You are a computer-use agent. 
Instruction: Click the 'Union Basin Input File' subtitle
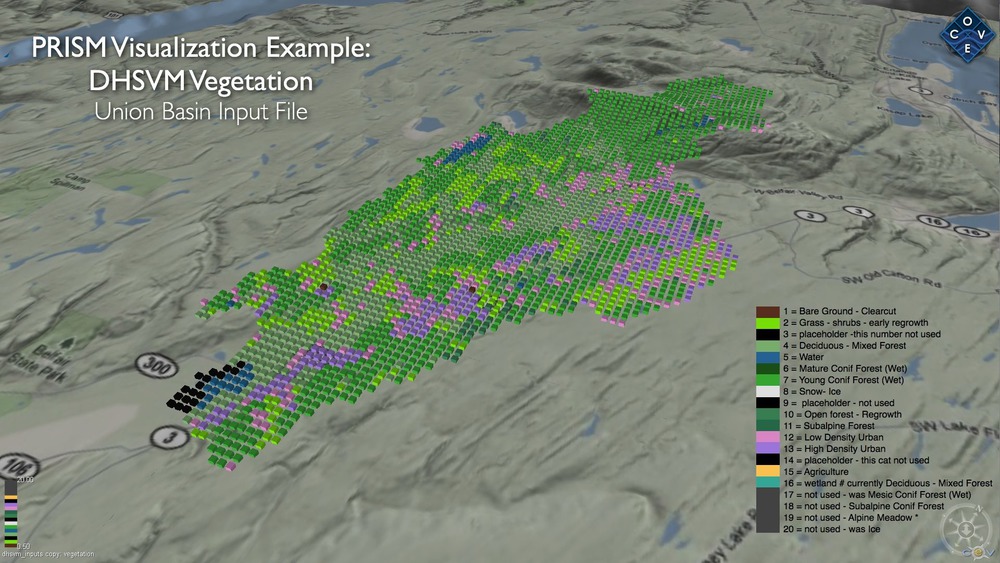click(201, 112)
